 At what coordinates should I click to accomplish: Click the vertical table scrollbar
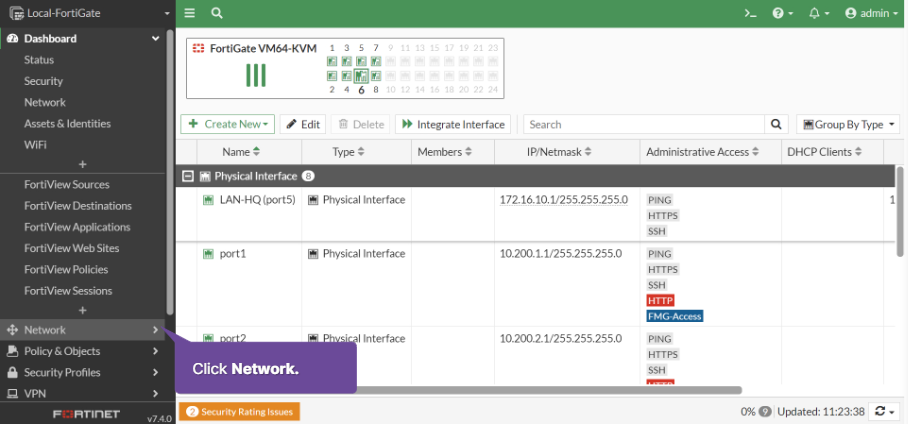pyautogui.click(x=900, y=211)
